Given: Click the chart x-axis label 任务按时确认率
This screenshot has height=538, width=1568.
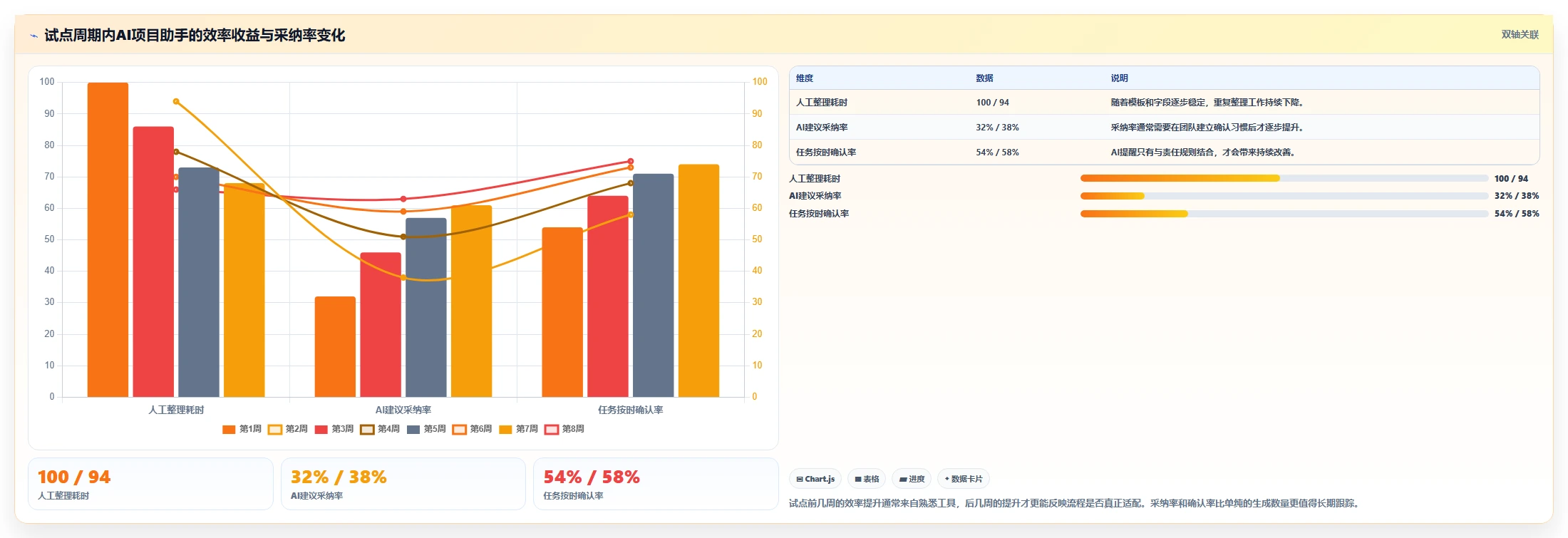Looking at the screenshot, I should 631,410.
